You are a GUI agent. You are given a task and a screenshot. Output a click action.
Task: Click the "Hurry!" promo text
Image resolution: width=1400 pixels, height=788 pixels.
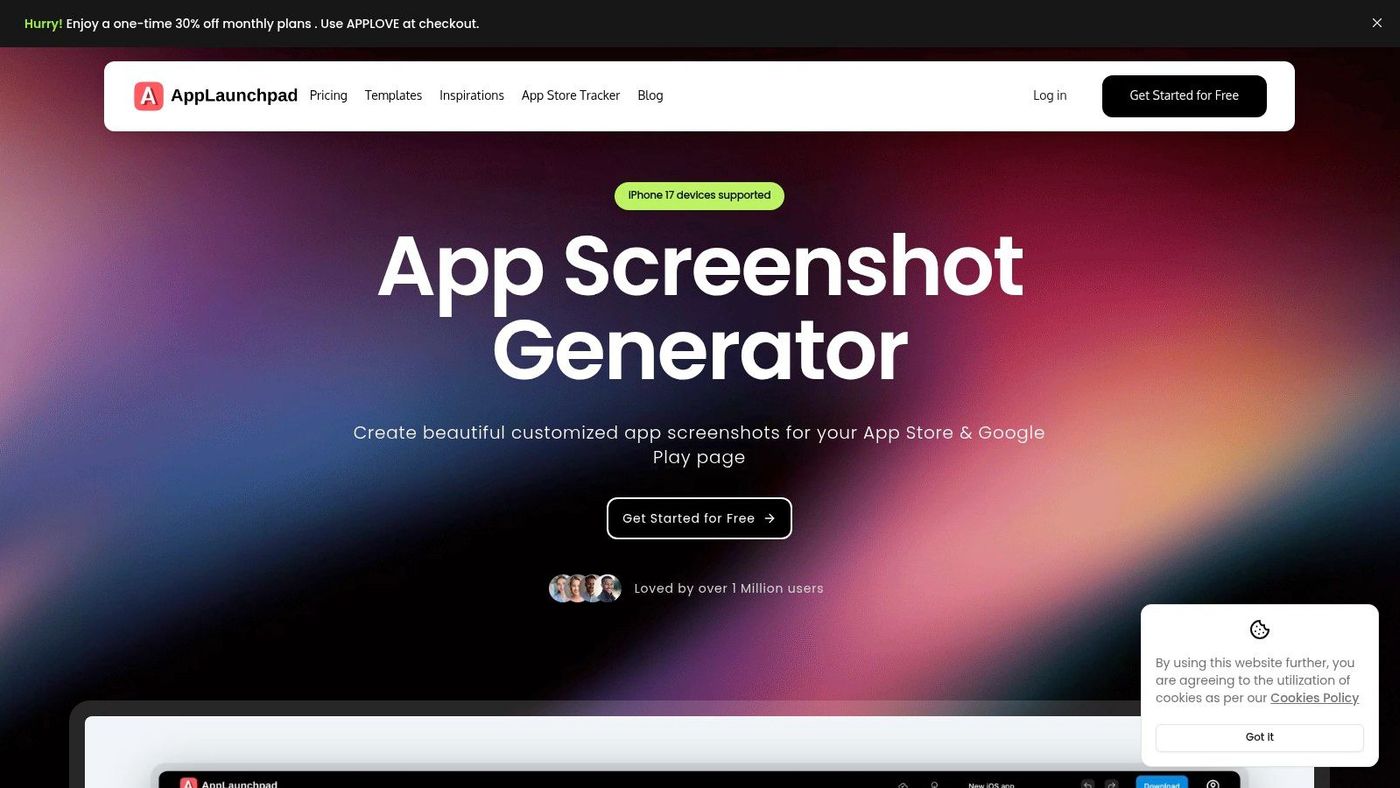pos(43,23)
